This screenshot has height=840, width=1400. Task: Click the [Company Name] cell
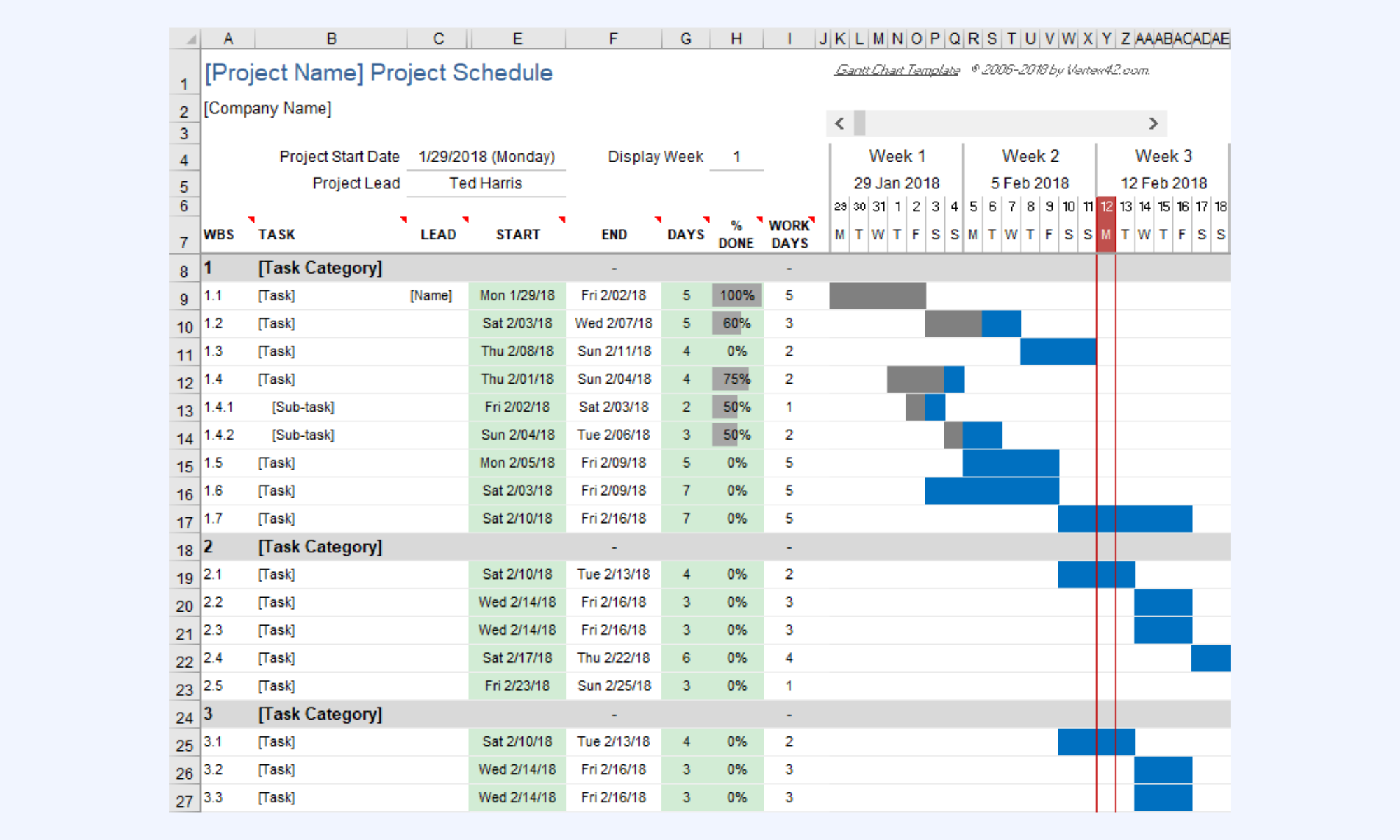(268, 108)
